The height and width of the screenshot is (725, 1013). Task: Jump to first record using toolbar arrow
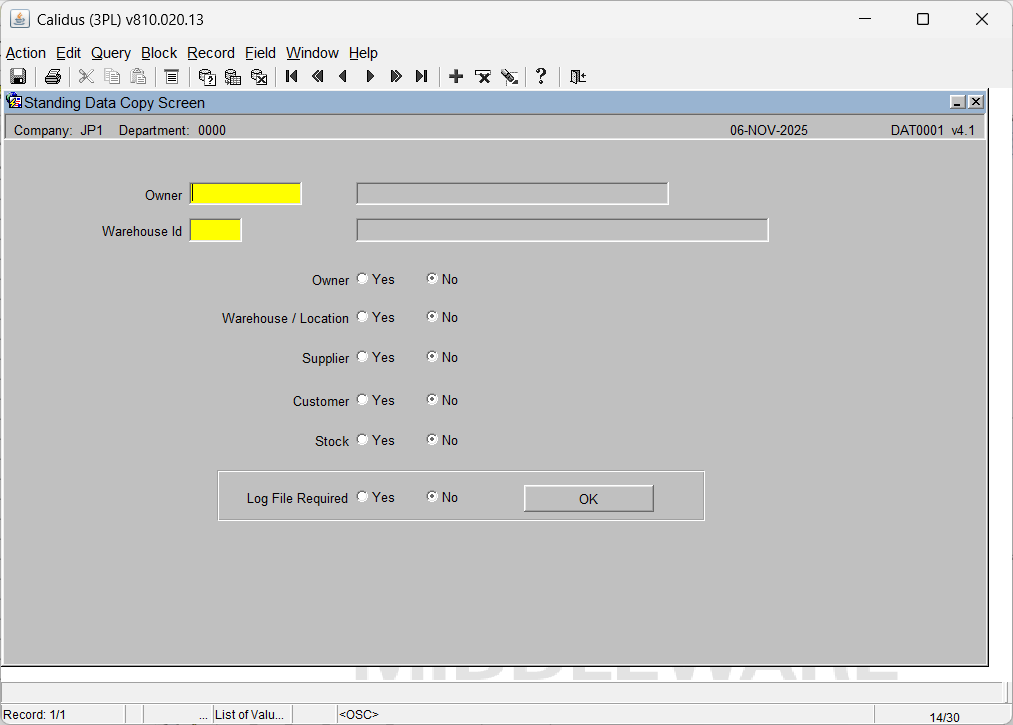click(x=292, y=77)
